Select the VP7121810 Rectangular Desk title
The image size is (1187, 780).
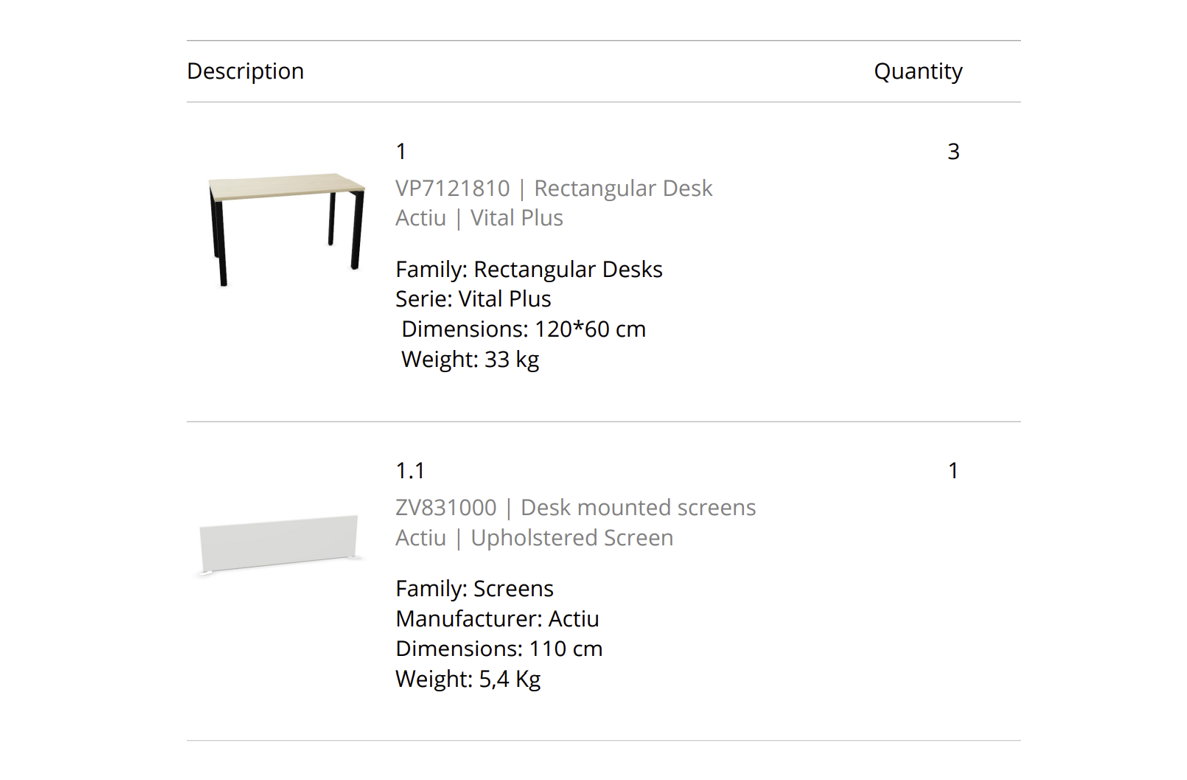pyautogui.click(x=553, y=188)
